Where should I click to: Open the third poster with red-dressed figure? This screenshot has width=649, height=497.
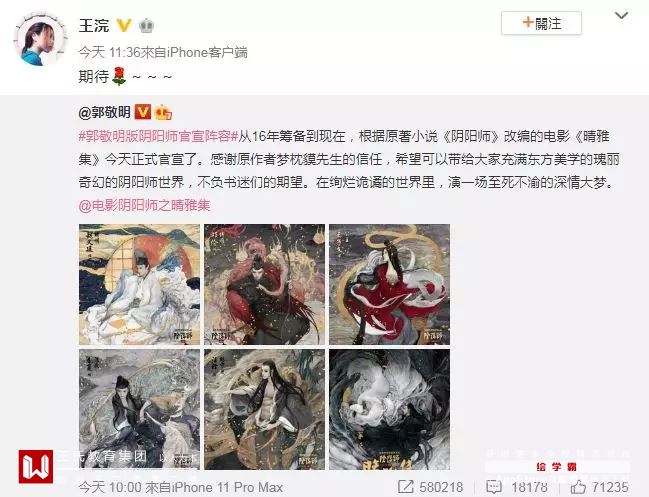(389, 284)
